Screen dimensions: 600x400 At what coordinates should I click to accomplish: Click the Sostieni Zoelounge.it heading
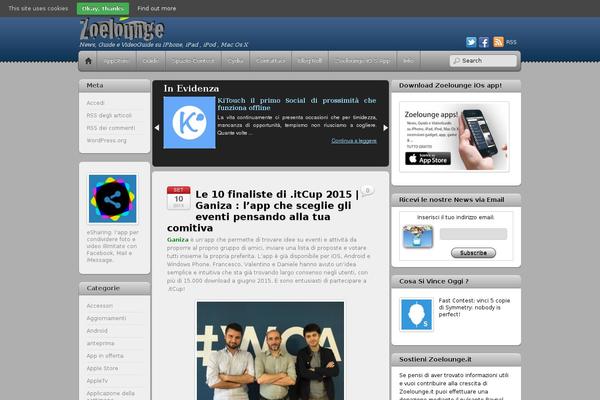point(435,359)
